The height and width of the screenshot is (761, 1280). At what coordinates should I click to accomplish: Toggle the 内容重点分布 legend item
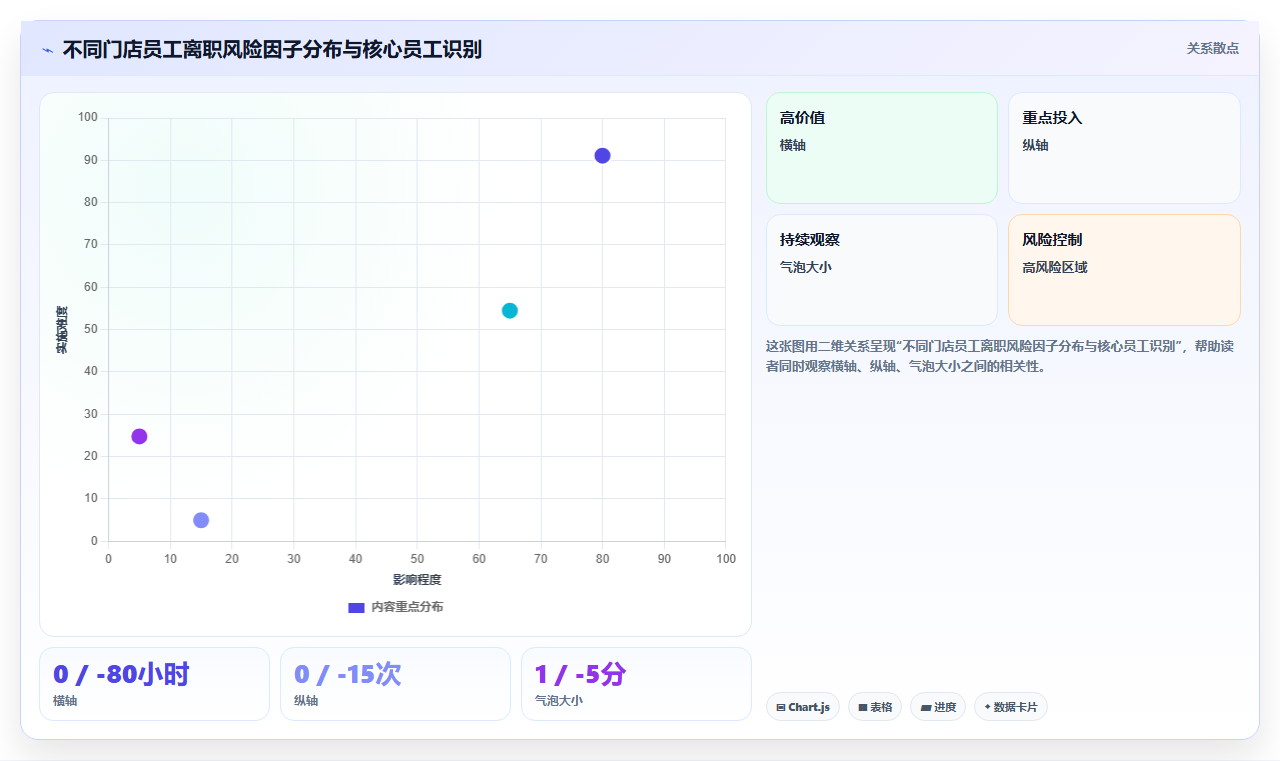(x=395, y=607)
